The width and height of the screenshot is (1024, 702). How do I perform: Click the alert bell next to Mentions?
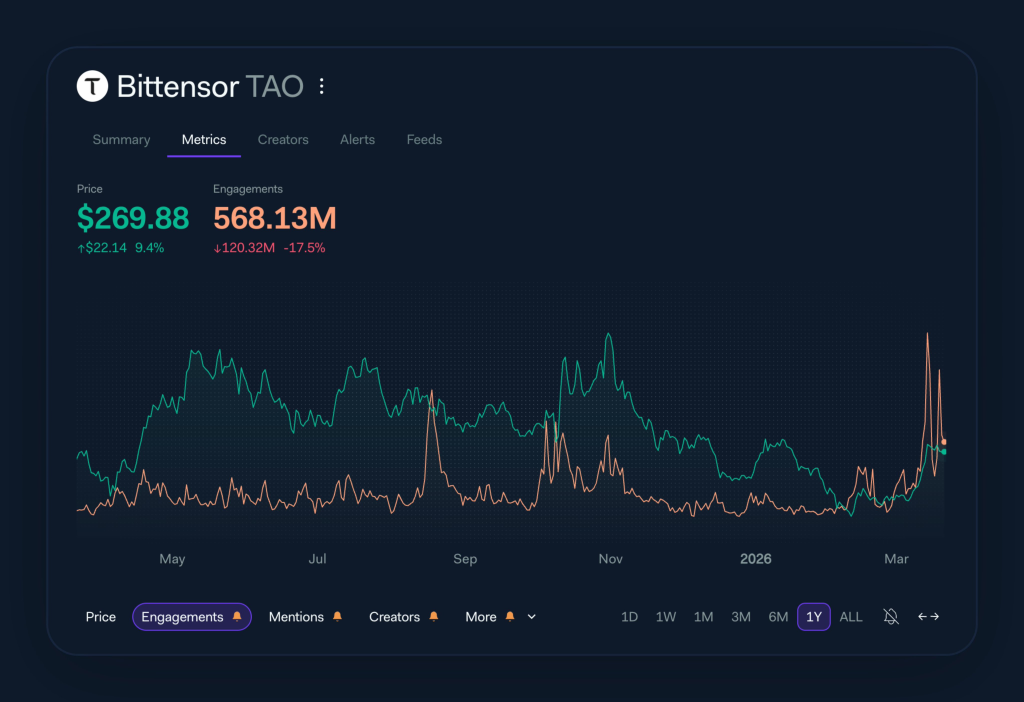pyautogui.click(x=337, y=617)
